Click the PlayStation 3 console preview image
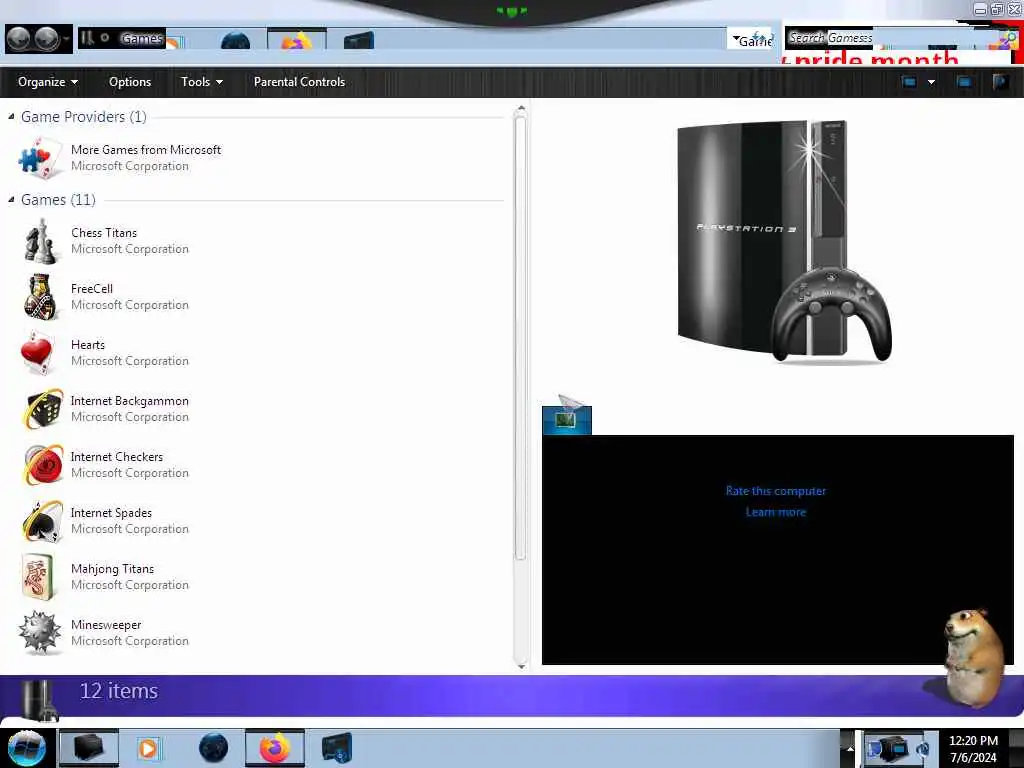 (x=784, y=240)
